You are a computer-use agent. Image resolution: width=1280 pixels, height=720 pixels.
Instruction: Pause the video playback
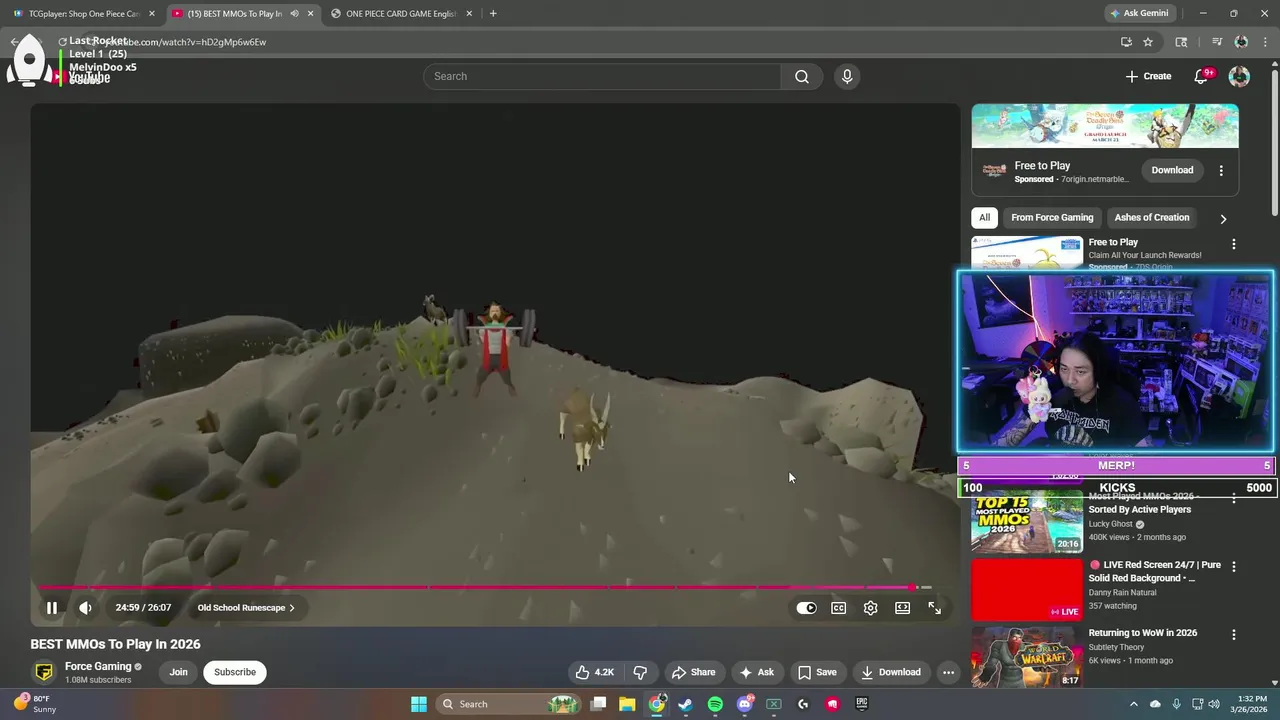coord(52,608)
